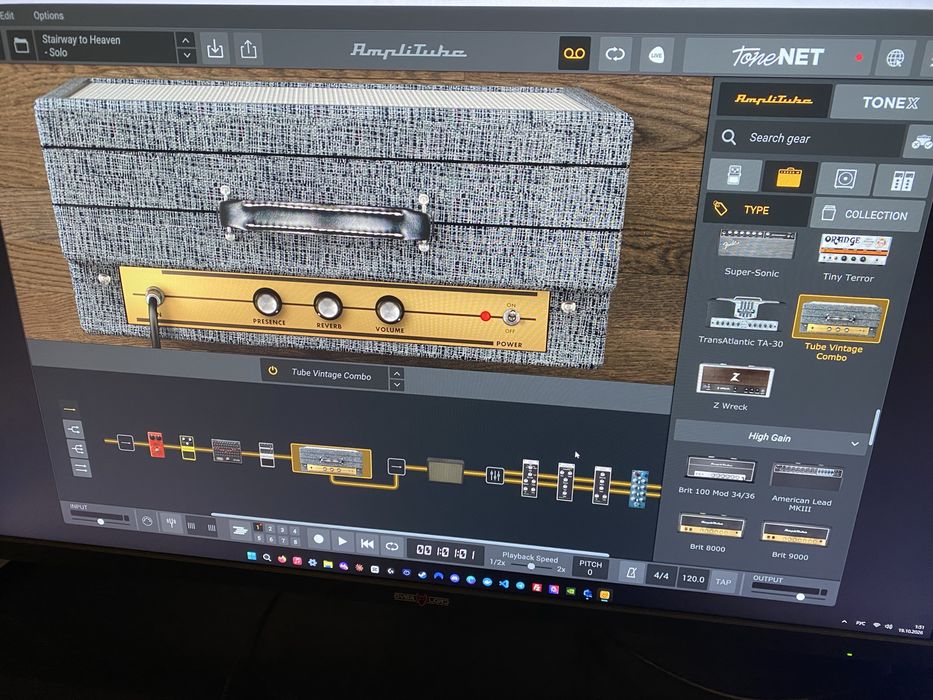This screenshot has height=700, width=933.
Task: Select the cabinet speaker category icon
Action: 845,179
